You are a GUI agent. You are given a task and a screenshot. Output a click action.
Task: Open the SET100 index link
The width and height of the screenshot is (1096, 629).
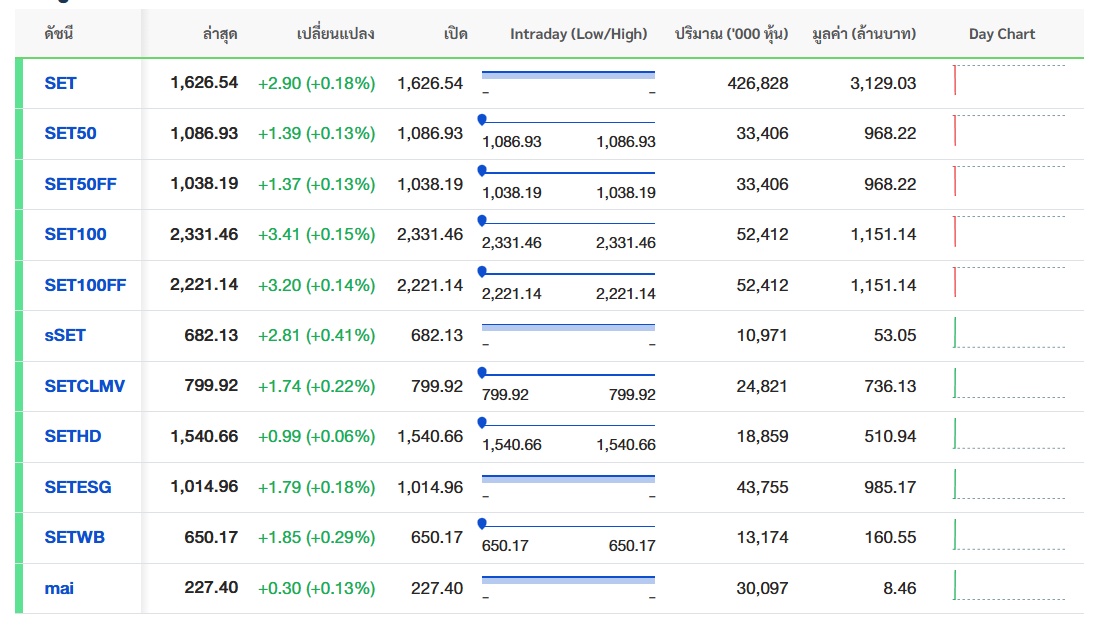[75, 234]
